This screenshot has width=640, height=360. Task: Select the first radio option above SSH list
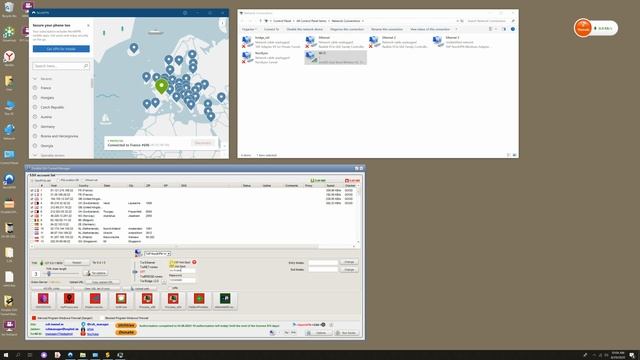tap(32, 180)
